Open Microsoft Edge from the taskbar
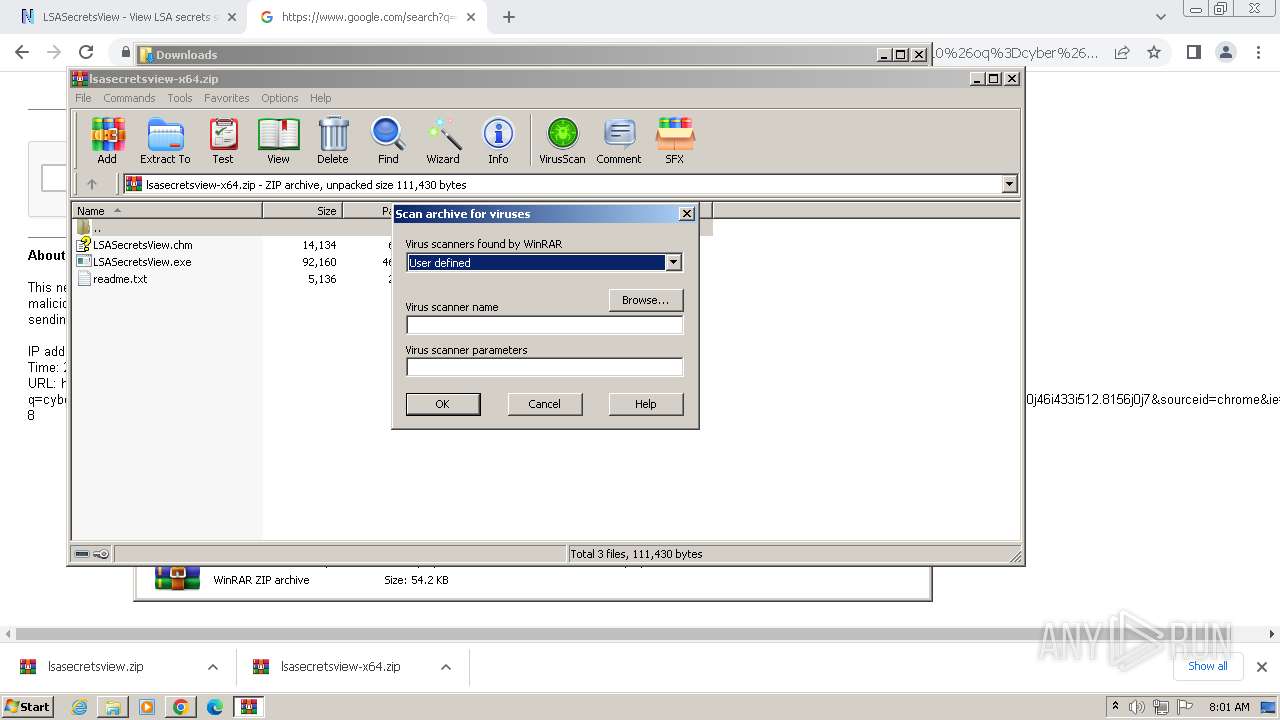 click(x=215, y=707)
